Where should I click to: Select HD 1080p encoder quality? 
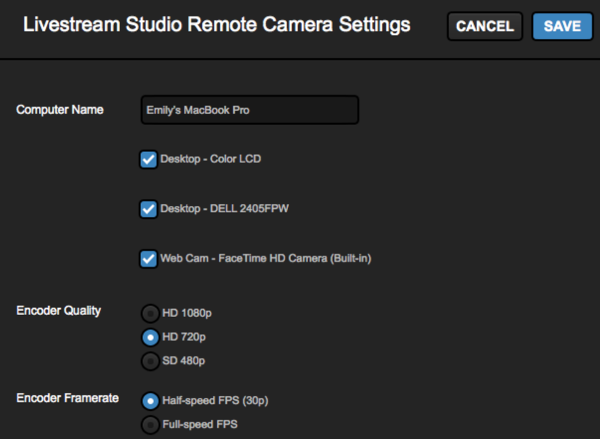pyautogui.click(x=150, y=313)
